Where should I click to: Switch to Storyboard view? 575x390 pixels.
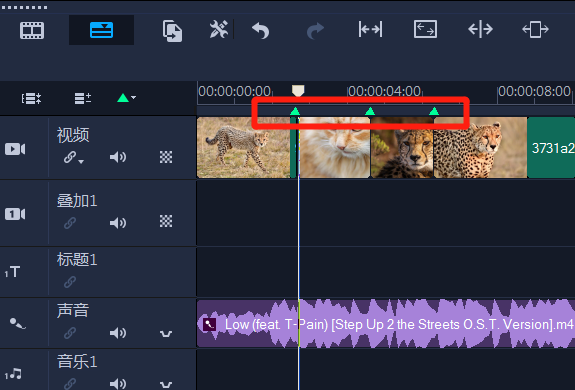tap(32, 30)
